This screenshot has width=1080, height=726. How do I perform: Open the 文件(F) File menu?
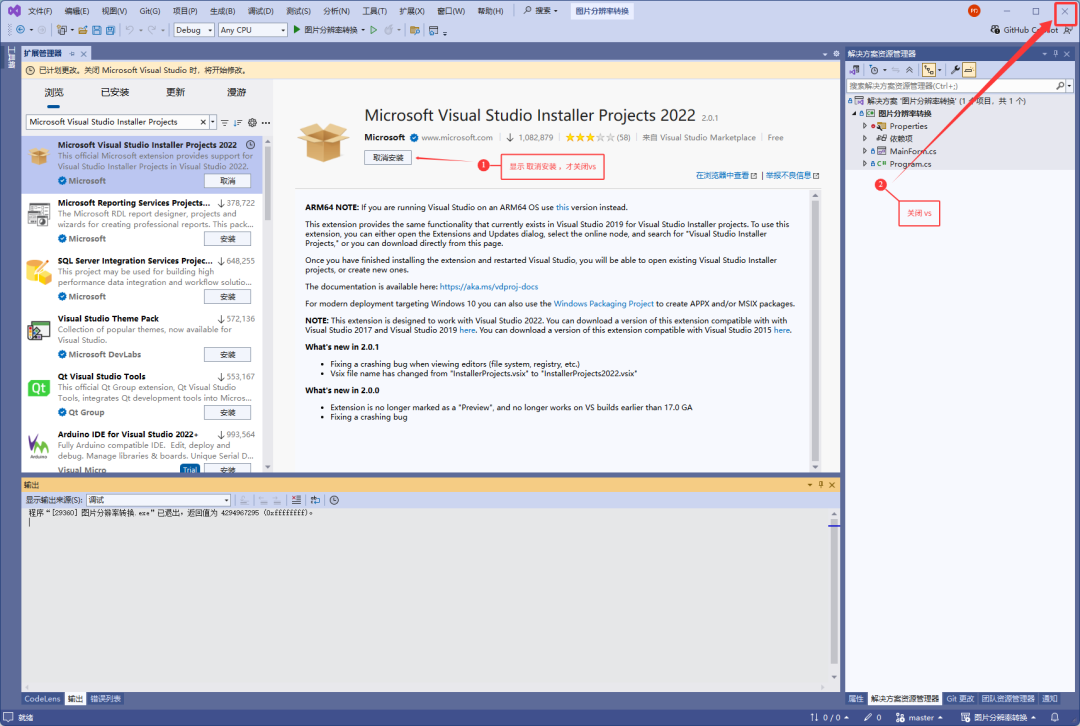point(40,10)
